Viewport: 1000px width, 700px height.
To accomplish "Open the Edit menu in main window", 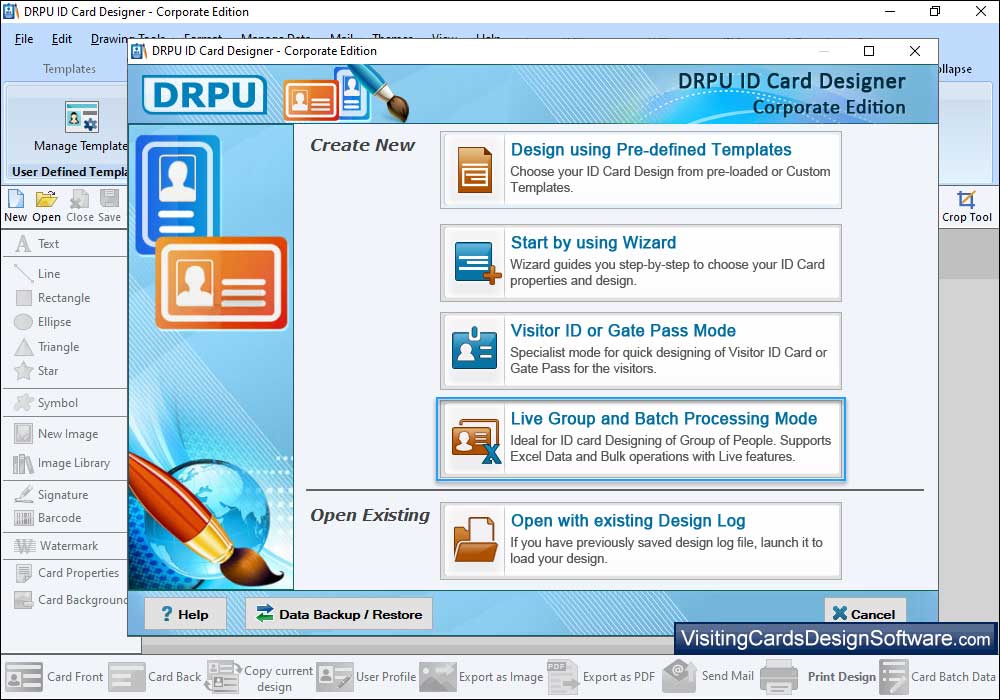I will 61,39.
